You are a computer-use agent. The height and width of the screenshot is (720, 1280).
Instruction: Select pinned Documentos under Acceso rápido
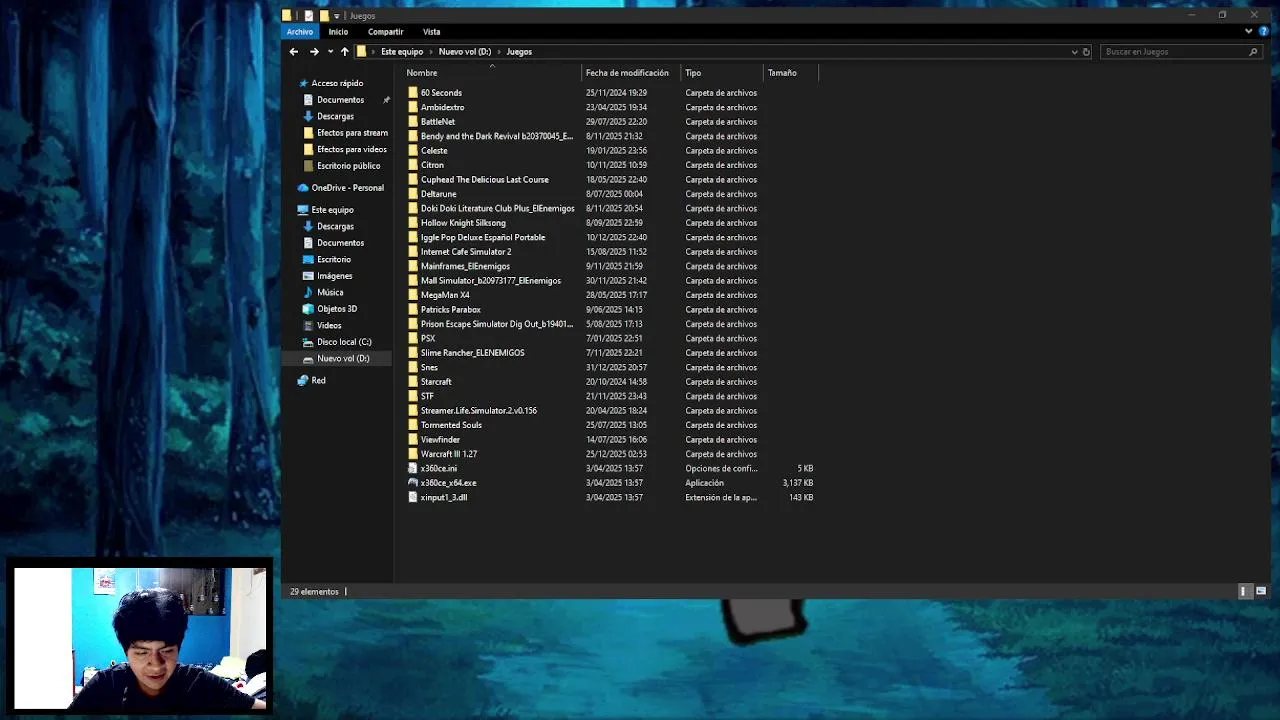(x=340, y=100)
